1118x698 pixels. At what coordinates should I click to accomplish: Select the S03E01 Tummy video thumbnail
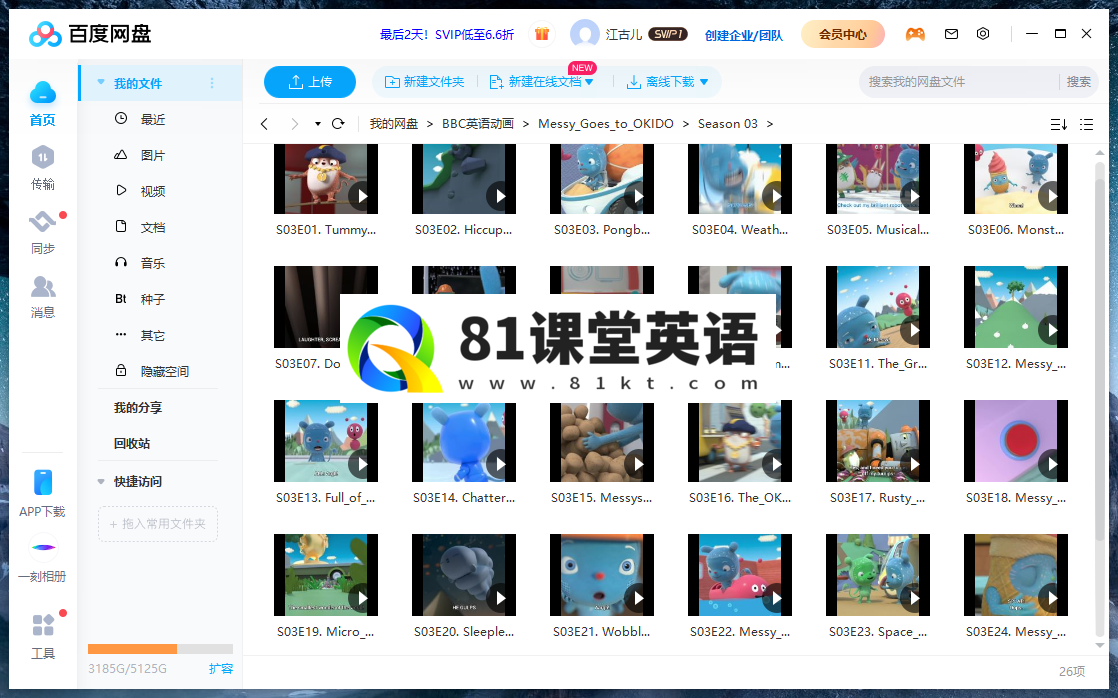[x=326, y=179]
